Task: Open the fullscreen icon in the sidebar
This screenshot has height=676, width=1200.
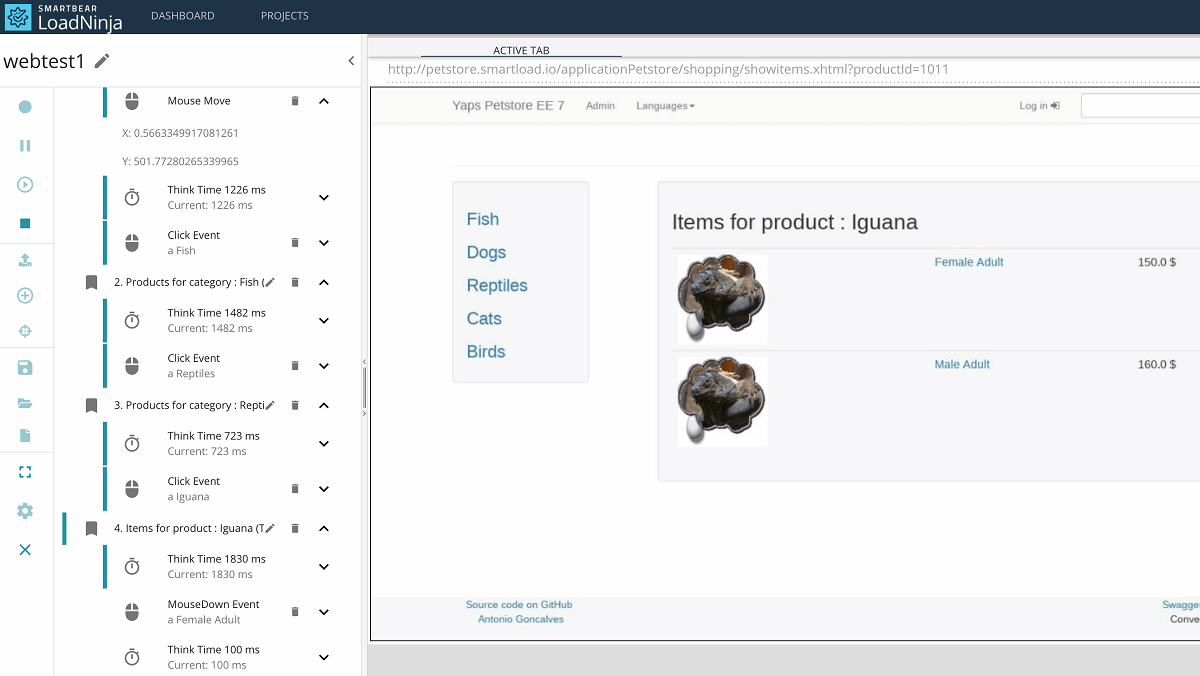Action: (24, 471)
